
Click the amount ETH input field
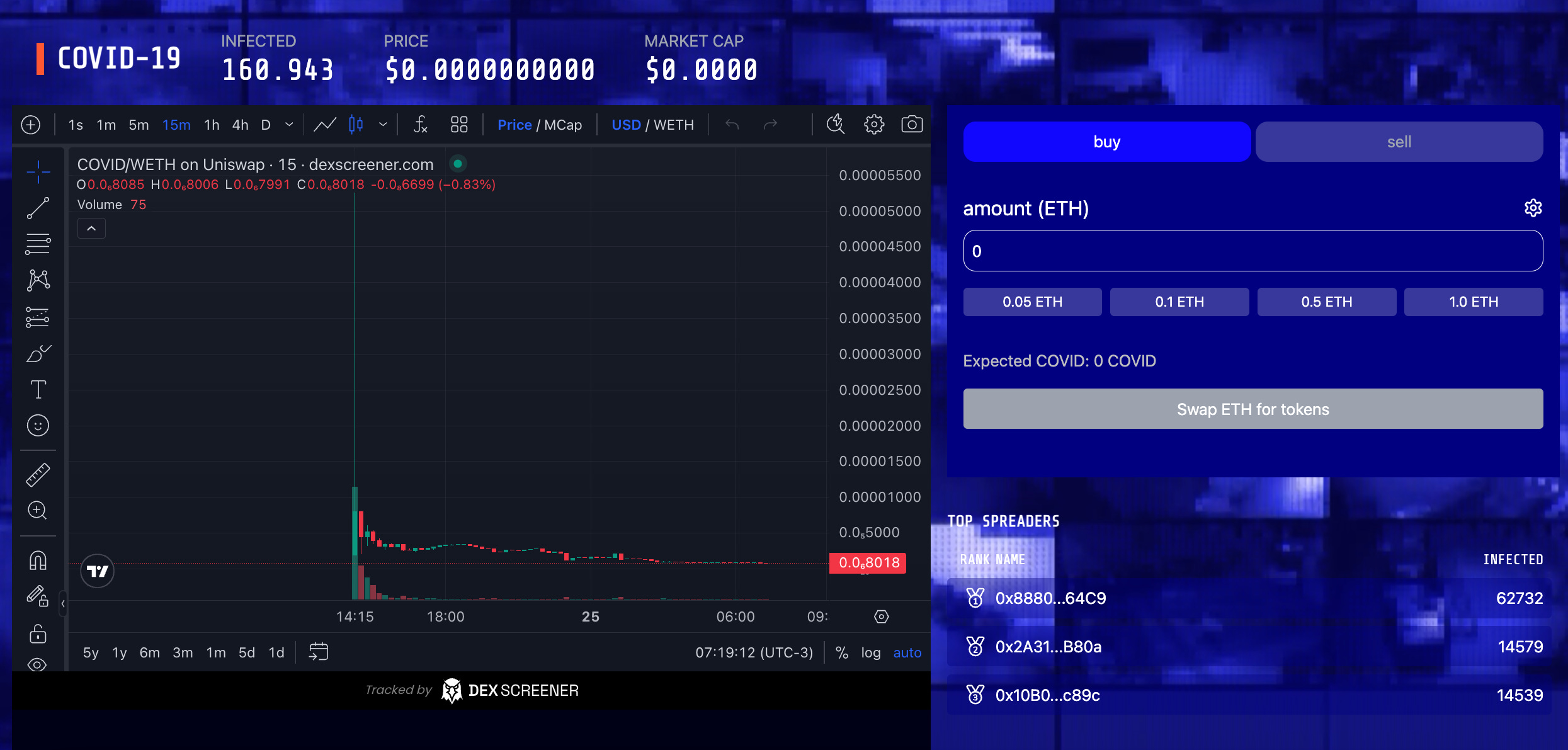coord(1253,251)
